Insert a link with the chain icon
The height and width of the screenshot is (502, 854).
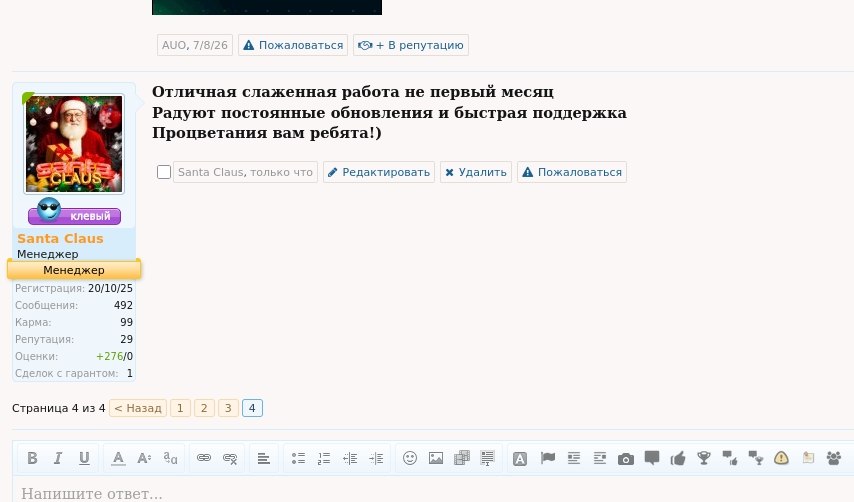click(x=204, y=458)
